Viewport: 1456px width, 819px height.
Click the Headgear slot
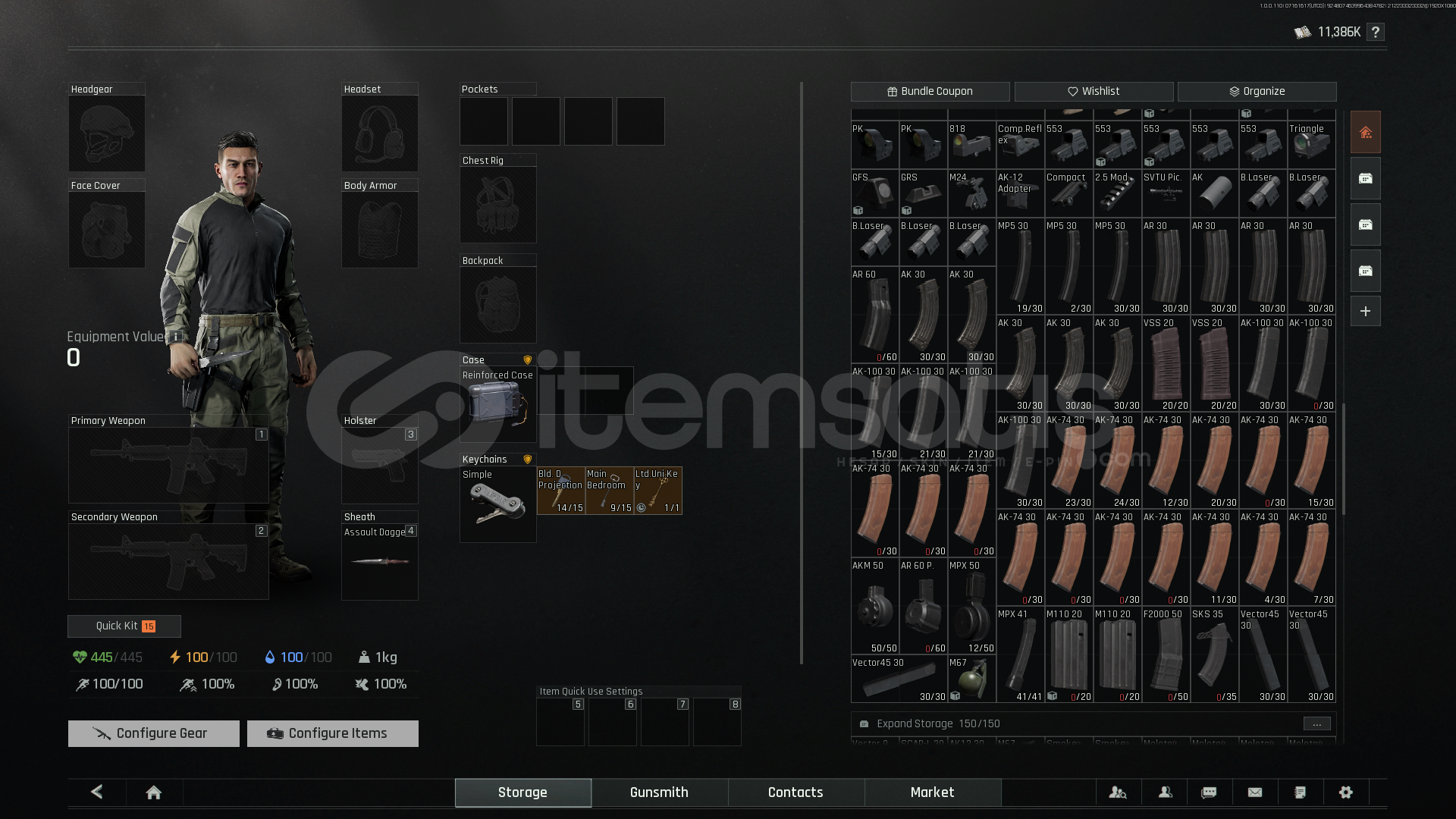point(107,133)
